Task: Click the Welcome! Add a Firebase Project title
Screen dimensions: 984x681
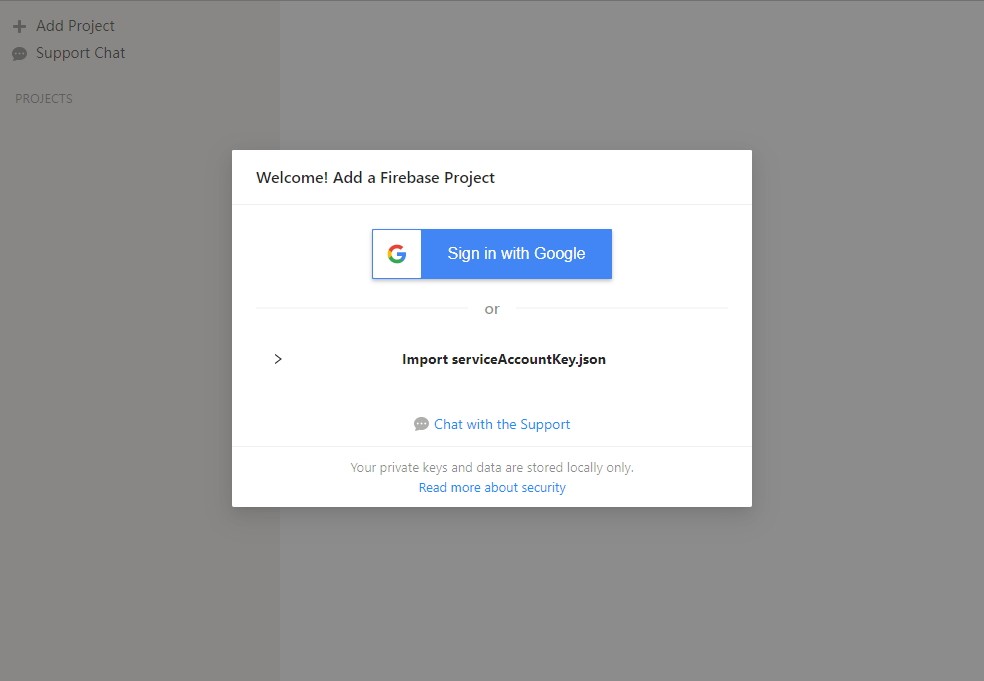Action: tap(375, 178)
